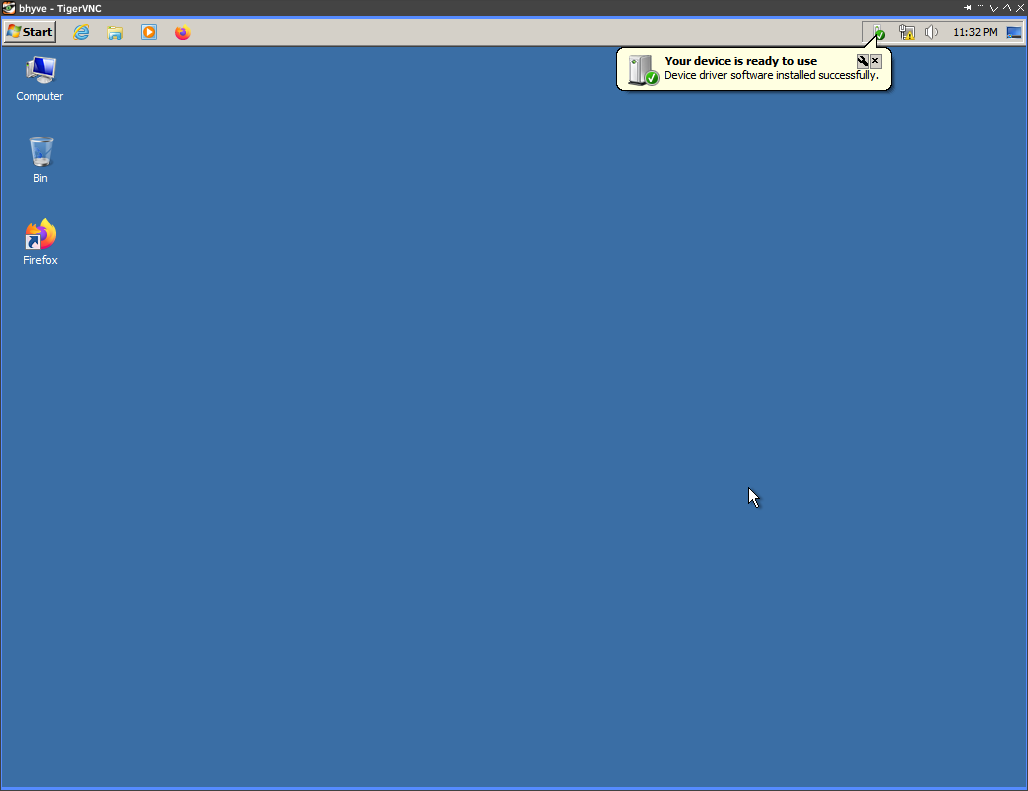The width and height of the screenshot is (1028, 791).
Task: Launch Internet Explorer from the taskbar
Action: pyautogui.click(x=81, y=32)
